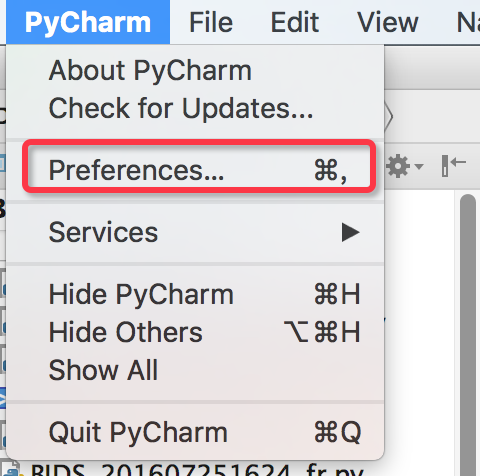Select the BIDS_201607251624_fr.py file
This screenshot has width=480, height=476.
[197, 470]
